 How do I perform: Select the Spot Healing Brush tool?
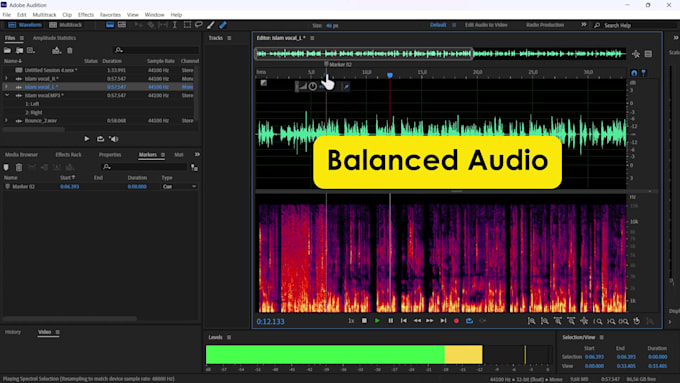pos(223,25)
